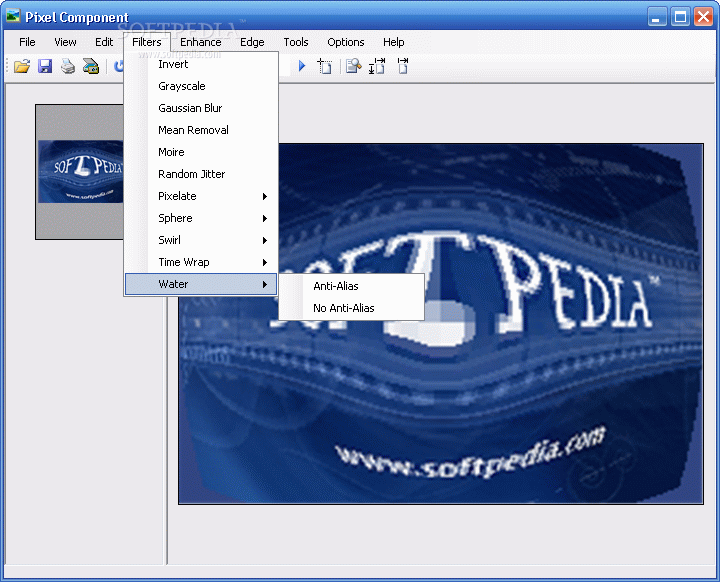This screenshot has height=582, width=720.
Task: Open the Enhance menu
Action: point(201,42)
